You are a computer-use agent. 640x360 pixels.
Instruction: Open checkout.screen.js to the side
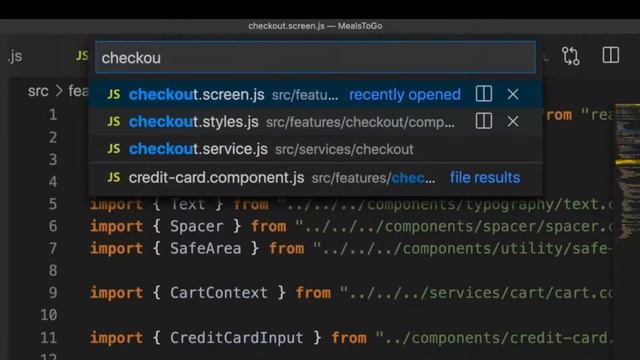[484, 94]
